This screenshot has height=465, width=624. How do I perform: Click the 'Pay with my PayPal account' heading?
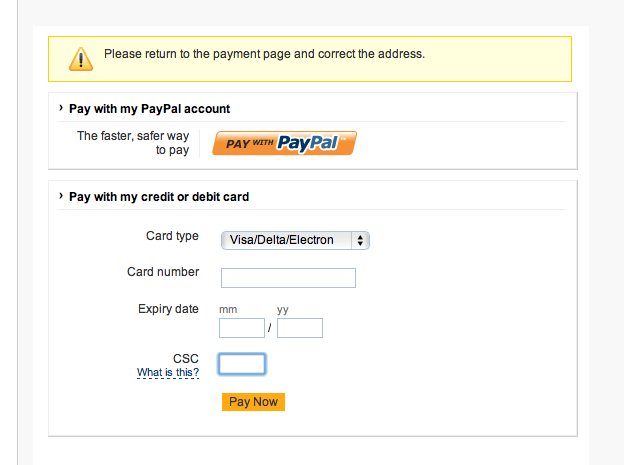149,109
